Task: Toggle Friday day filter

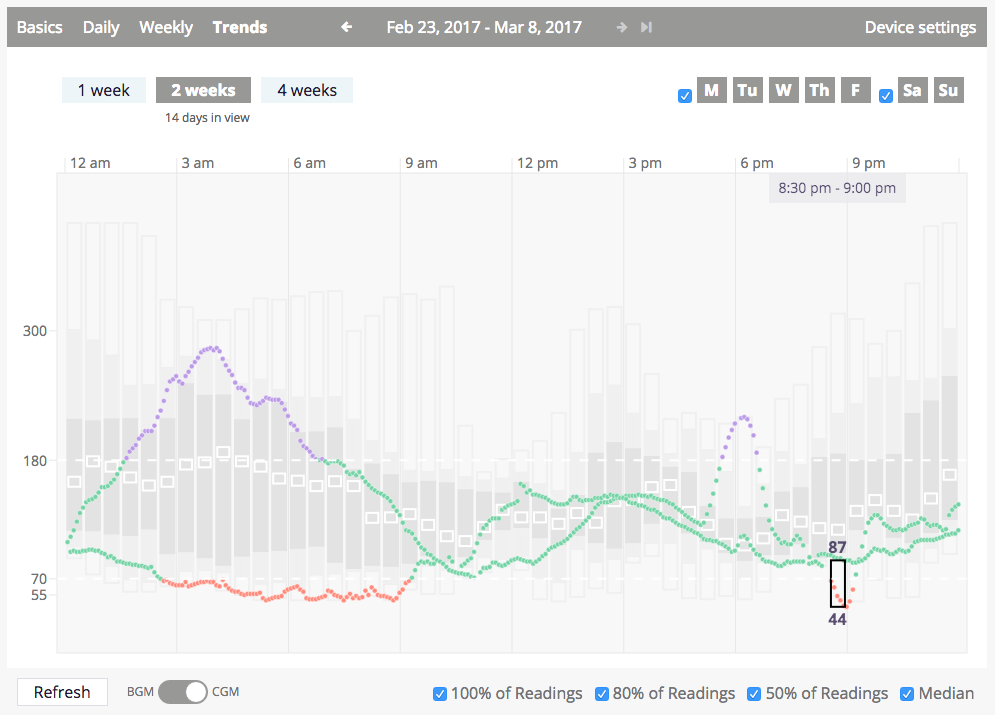Action: click(855, 90)
